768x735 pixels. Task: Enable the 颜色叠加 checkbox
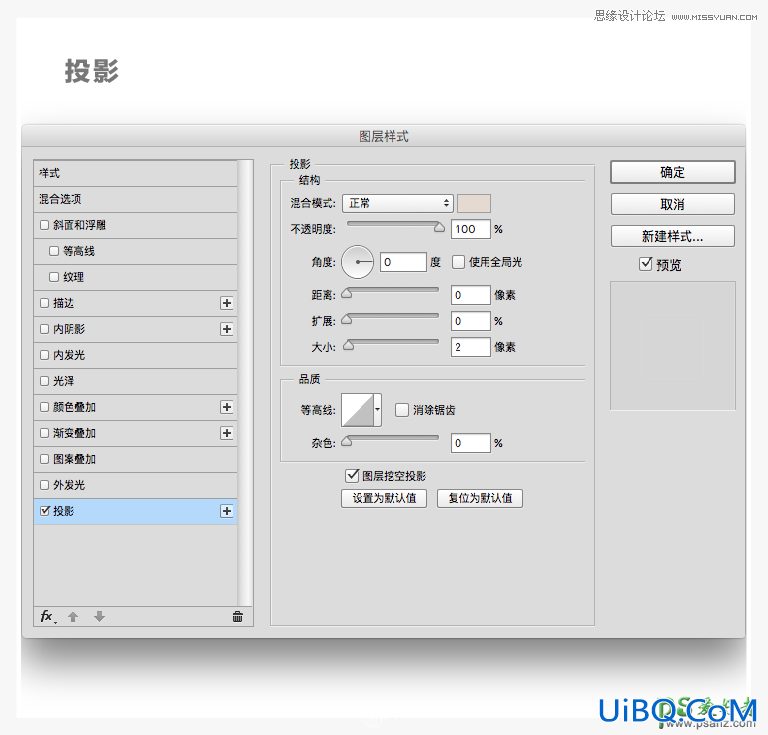[x=45, y=407]
